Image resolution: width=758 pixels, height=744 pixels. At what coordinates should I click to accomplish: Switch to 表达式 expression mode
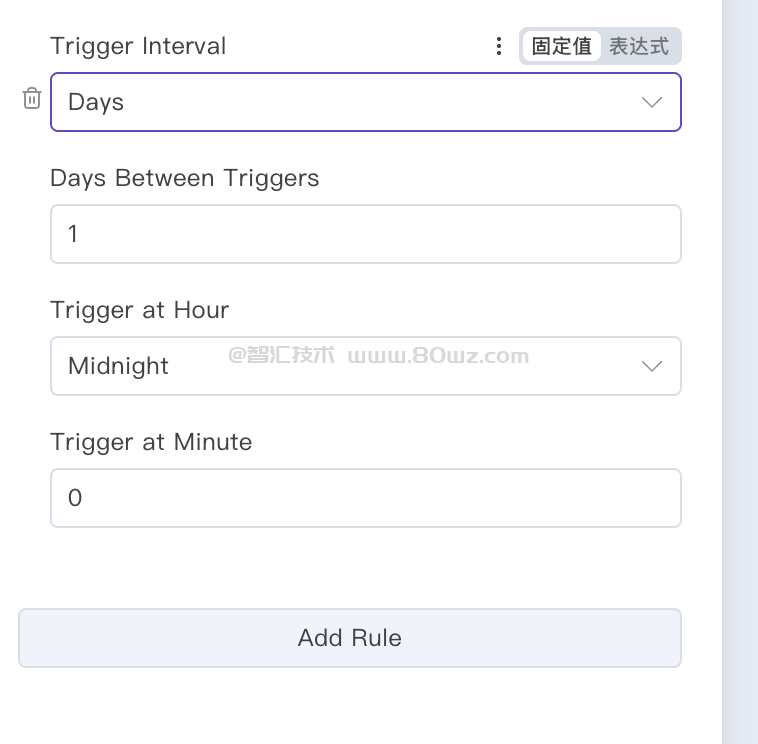[x=639, y=46]
